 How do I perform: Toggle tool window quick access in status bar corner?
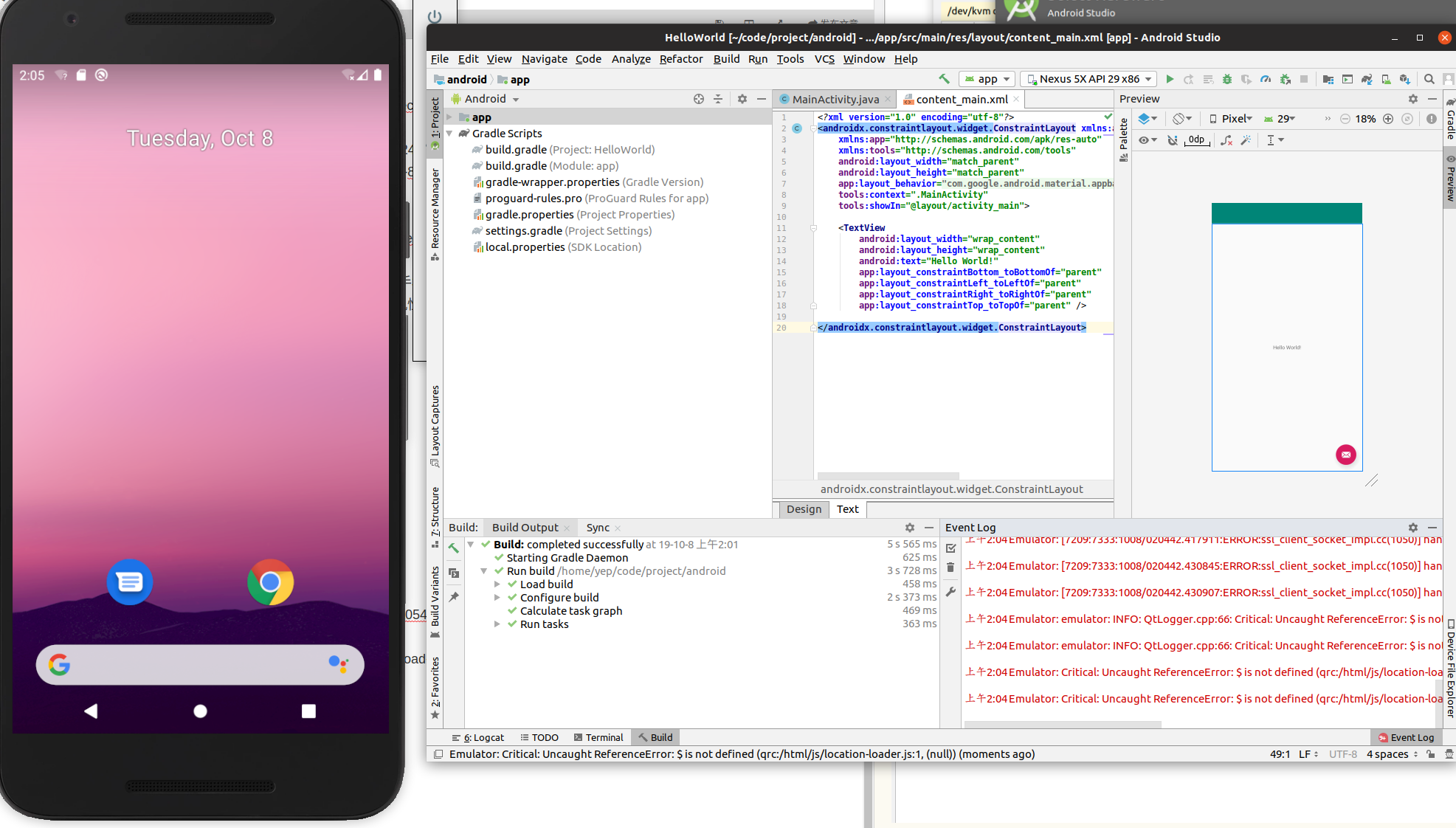438,754
